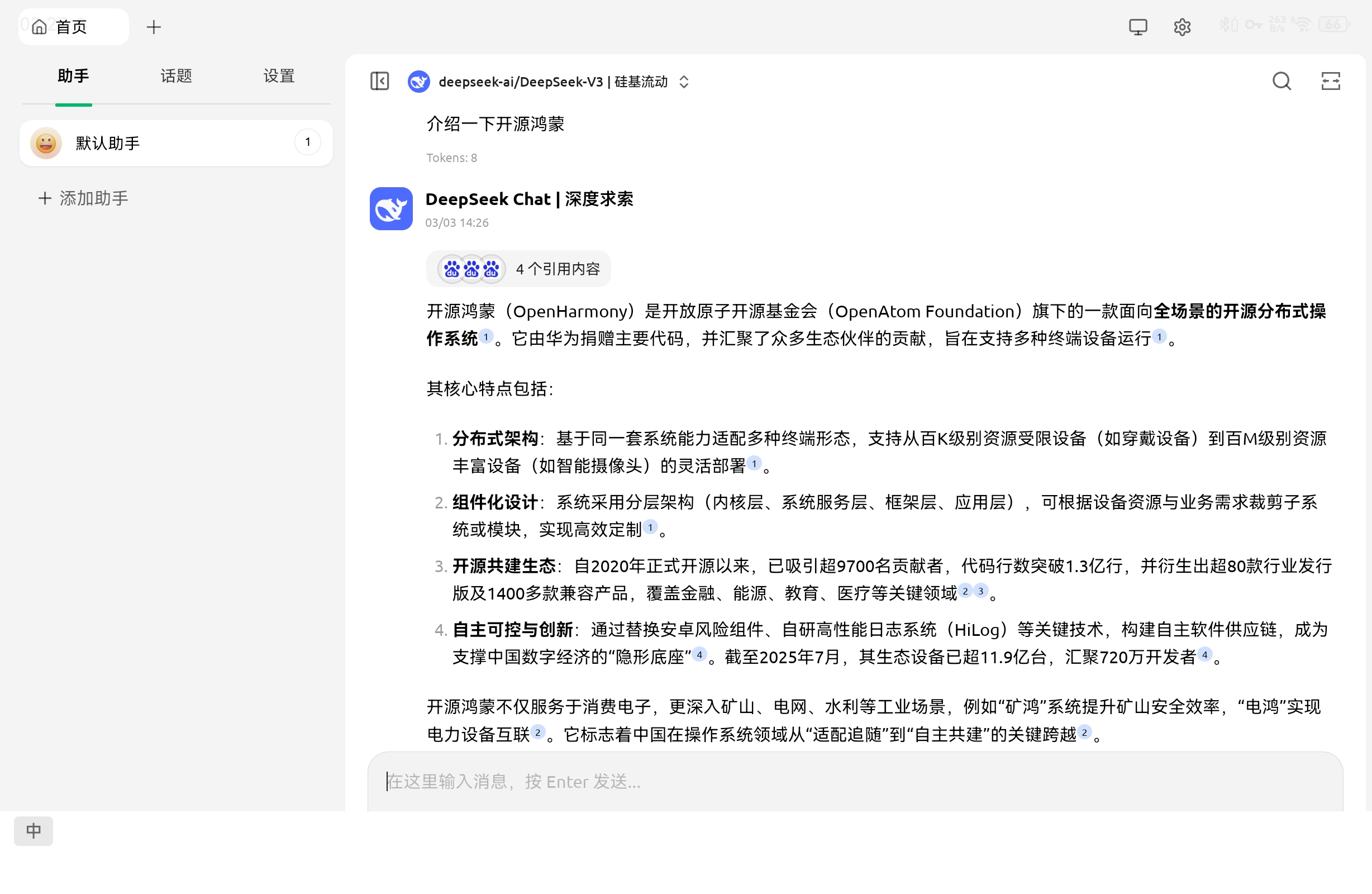Click the 分布式架构 heading
Screen dimensions: 1372x894
pos(495,439)
